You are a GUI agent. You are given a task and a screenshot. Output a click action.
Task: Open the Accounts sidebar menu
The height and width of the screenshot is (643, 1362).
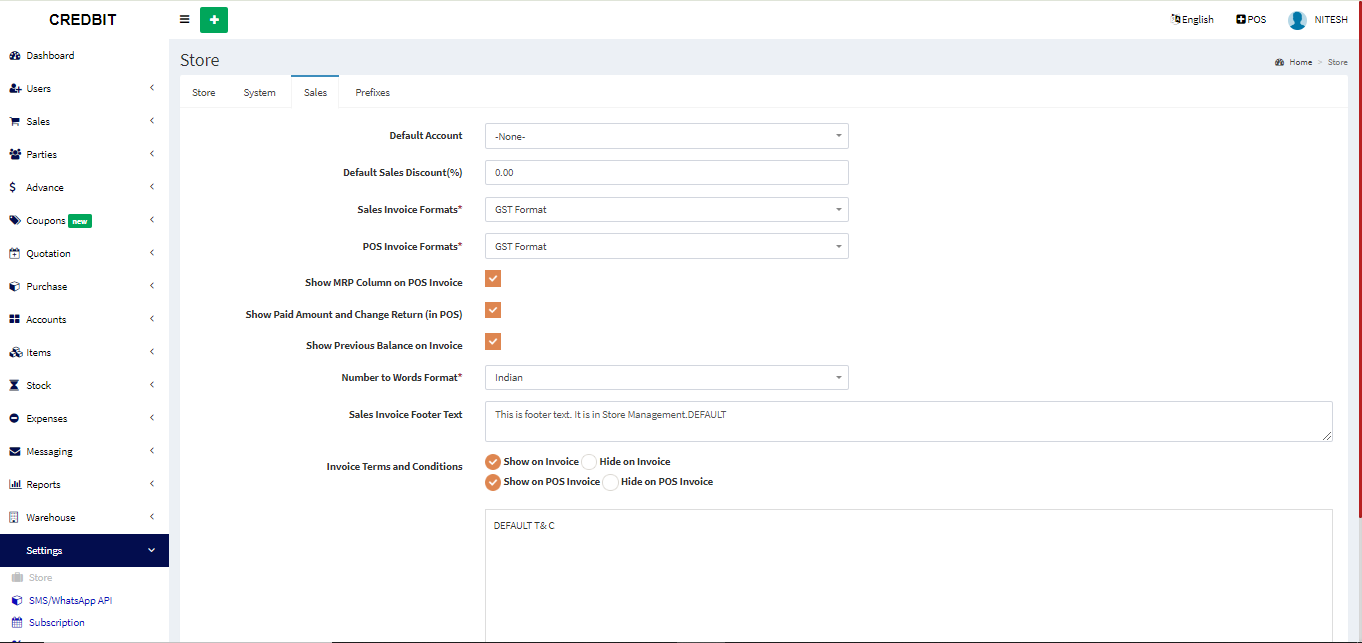pos(84,320)
